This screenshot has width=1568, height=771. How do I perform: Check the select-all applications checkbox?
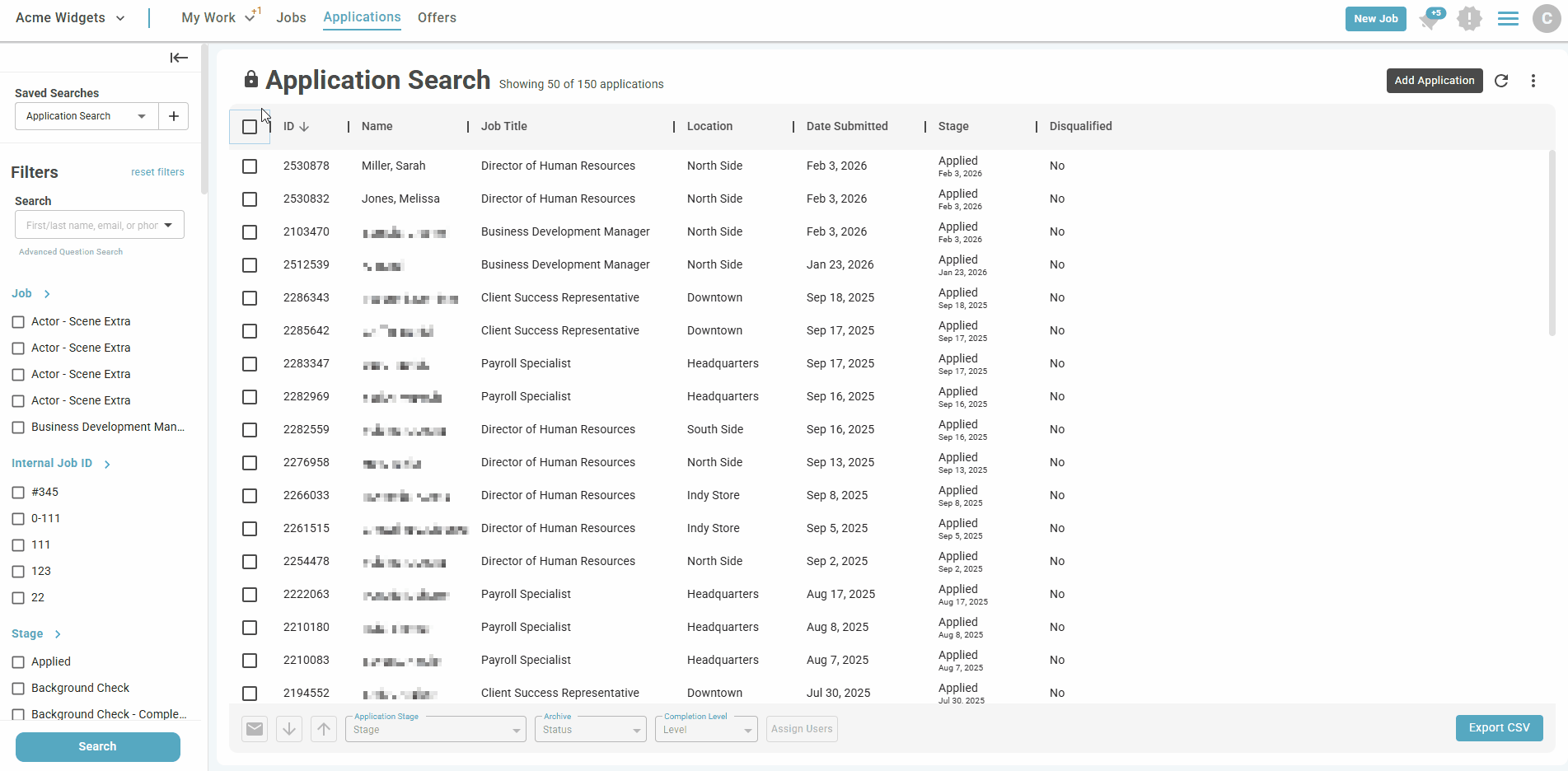coord(250,127)
